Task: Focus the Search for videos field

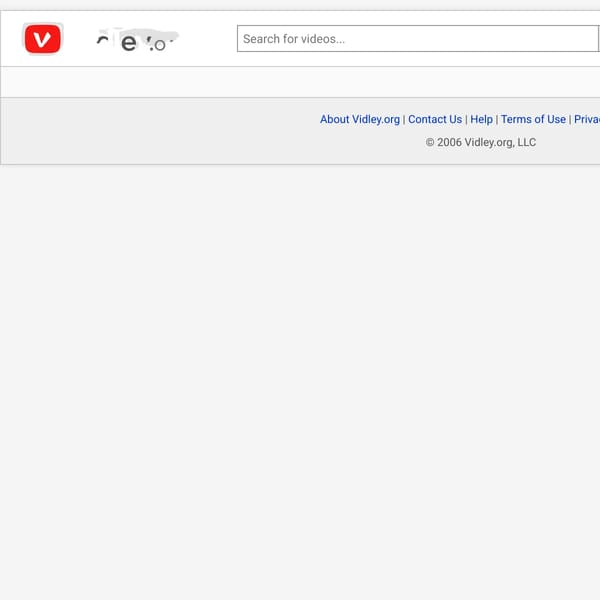Action: pos(418,39)
